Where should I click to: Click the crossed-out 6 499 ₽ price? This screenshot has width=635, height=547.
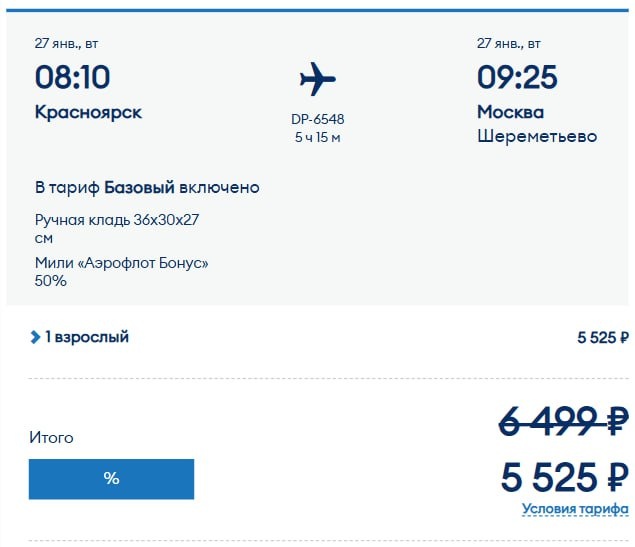[x=563, y=419]
